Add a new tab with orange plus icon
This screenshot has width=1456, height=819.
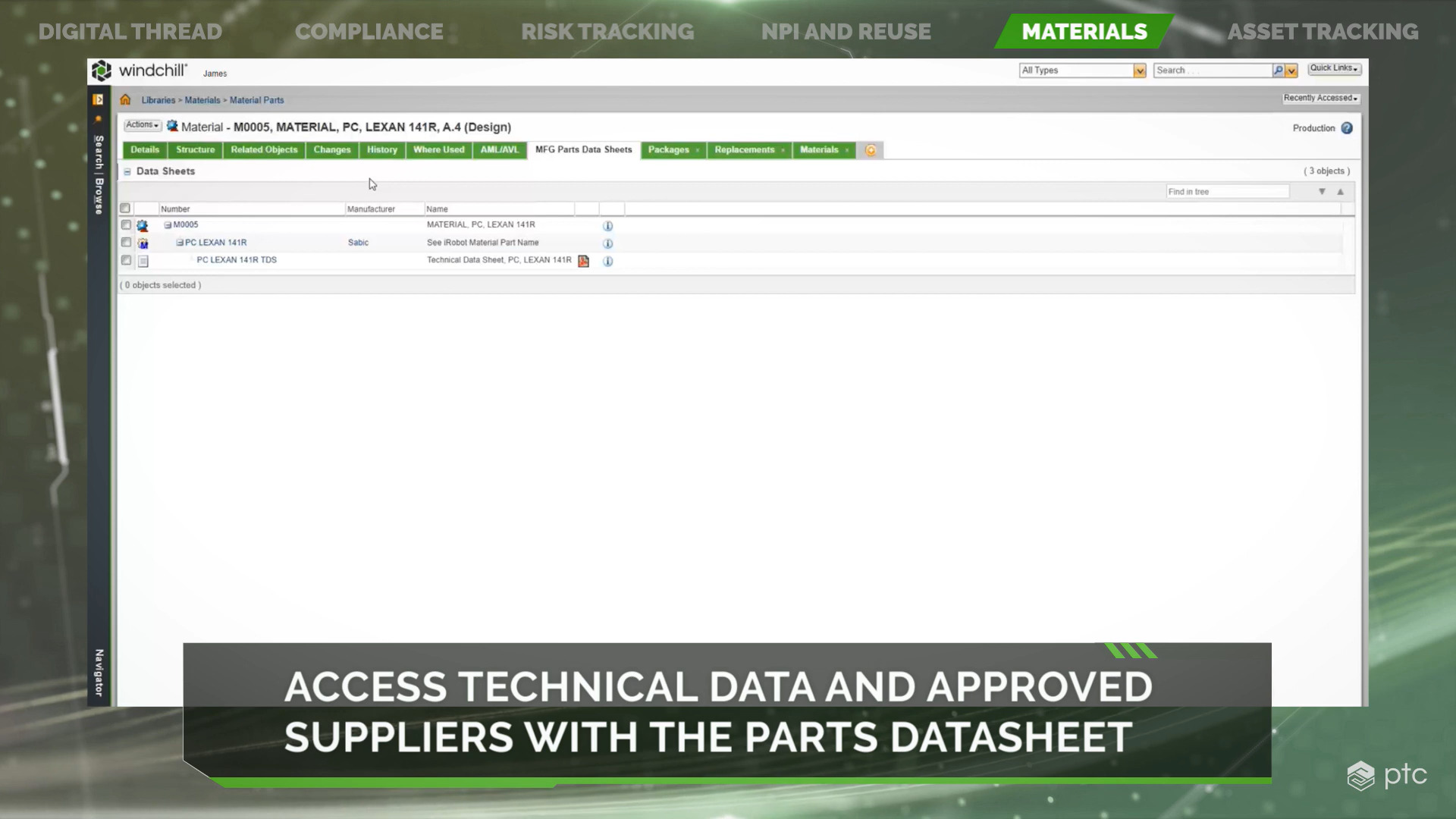(x=871, y=150)
